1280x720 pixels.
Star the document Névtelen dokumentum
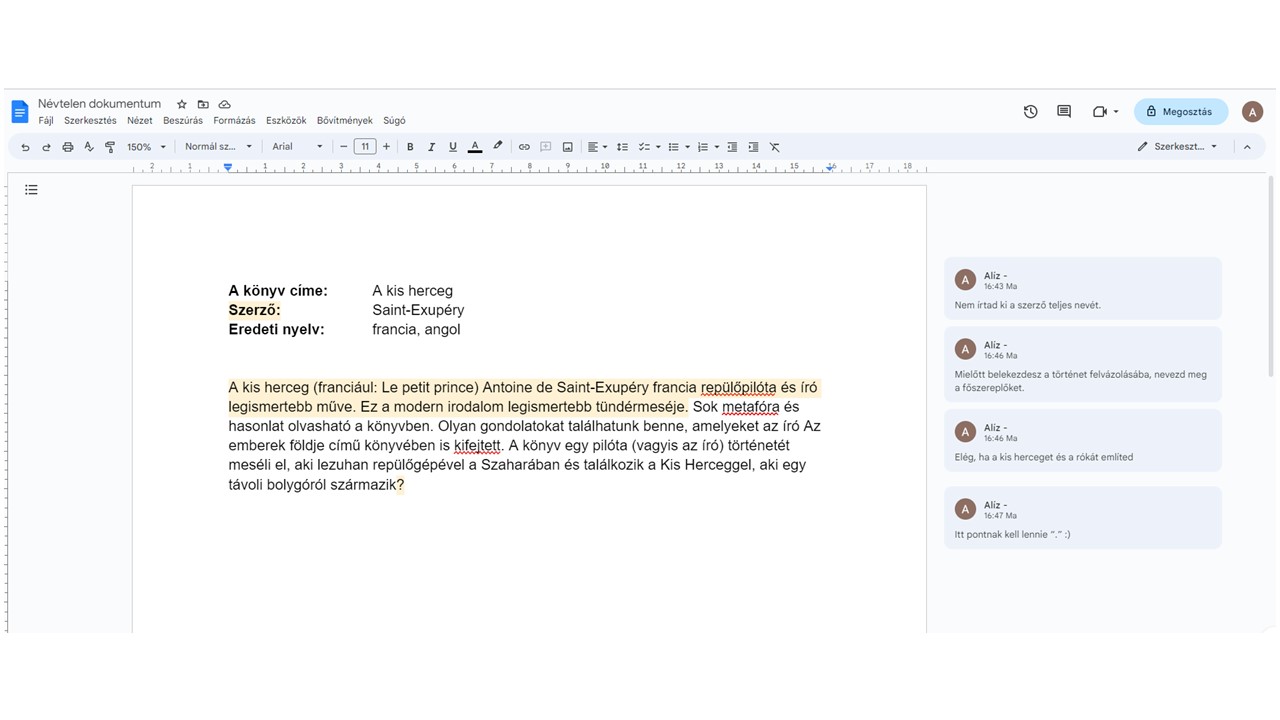(x=182, y=104)
